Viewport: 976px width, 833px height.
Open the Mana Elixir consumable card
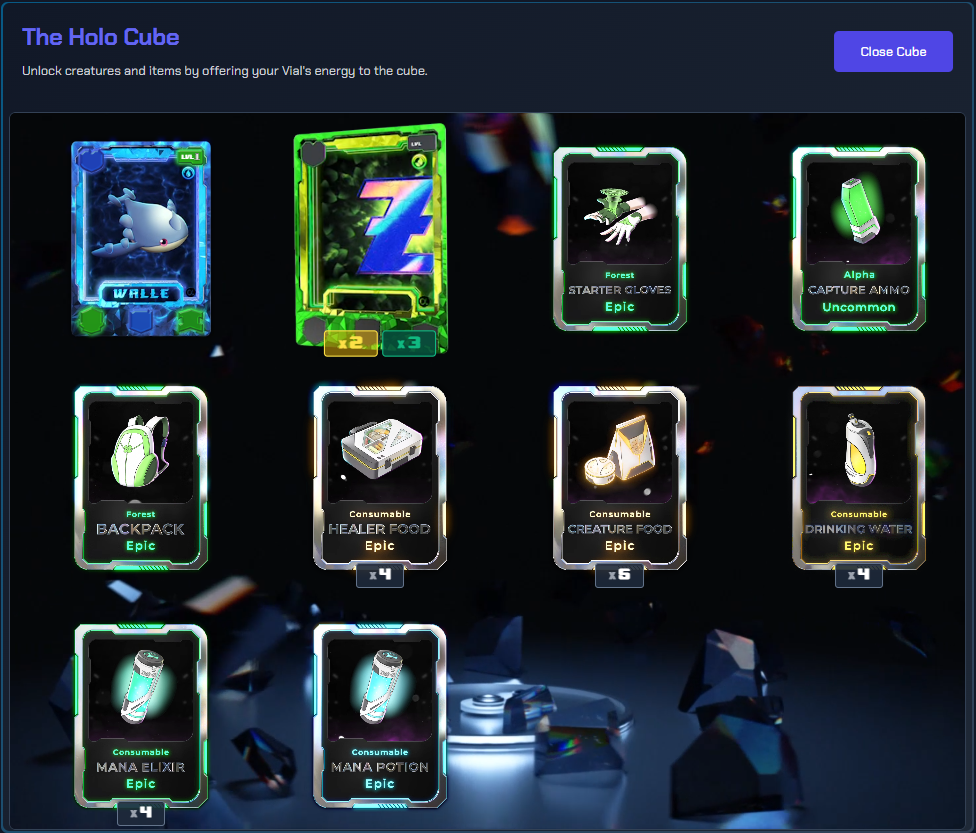(141, 716)
